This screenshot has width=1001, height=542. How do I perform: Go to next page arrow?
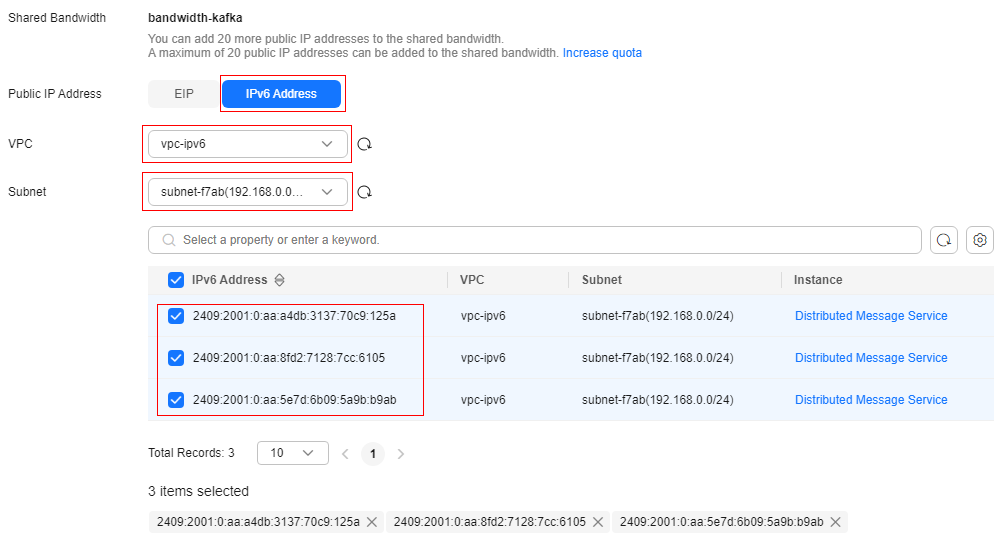(x=401, y=454)
